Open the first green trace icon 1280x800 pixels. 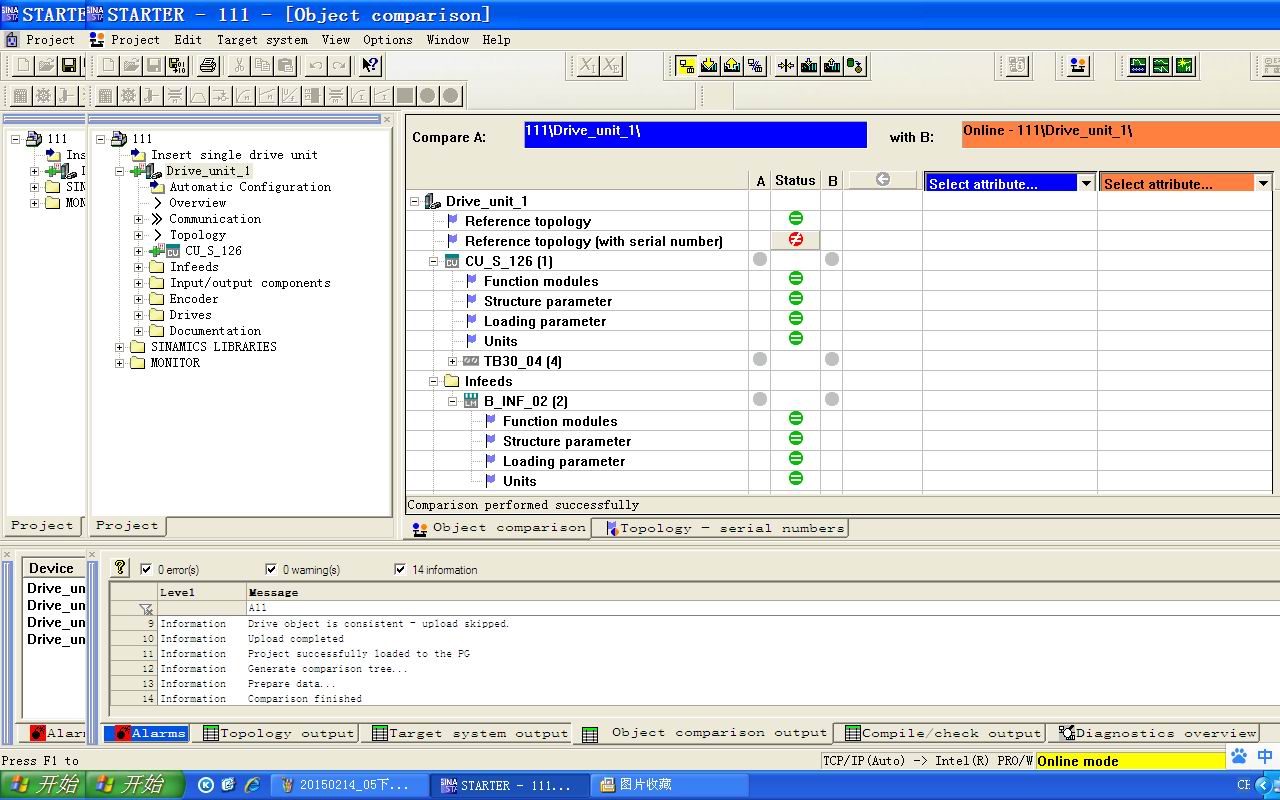[x=1138, y=66]
